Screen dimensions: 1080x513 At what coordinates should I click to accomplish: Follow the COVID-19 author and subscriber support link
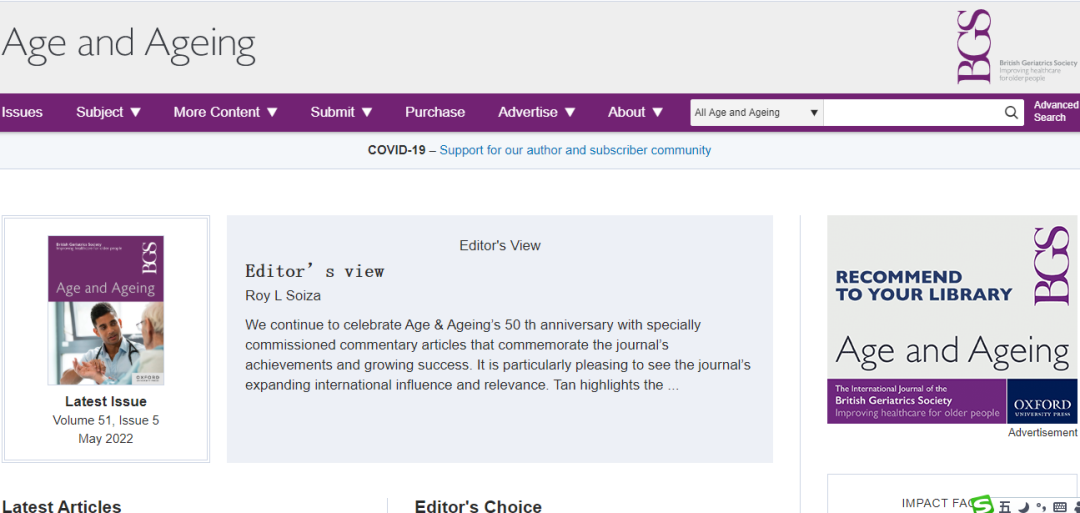click(x=575, y=150)
